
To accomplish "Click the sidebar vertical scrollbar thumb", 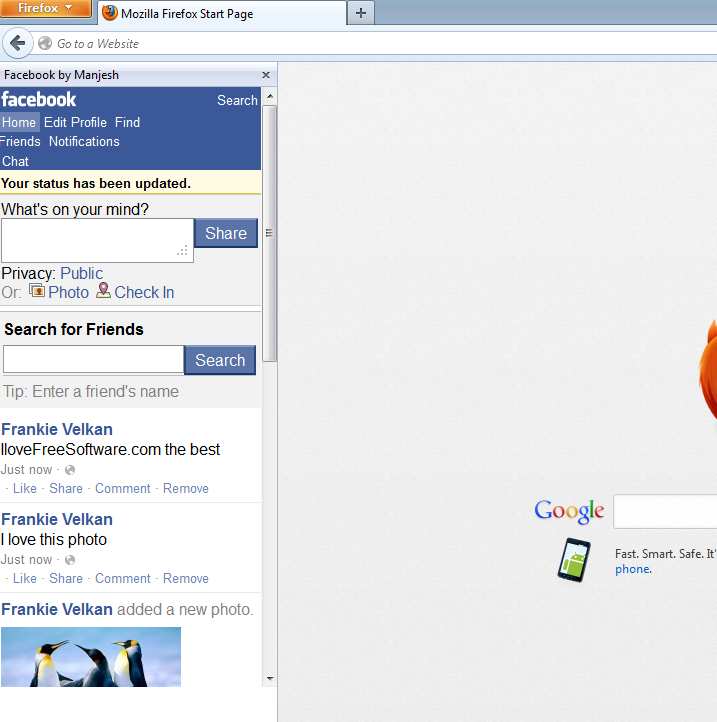I will (x=270, y=233).
